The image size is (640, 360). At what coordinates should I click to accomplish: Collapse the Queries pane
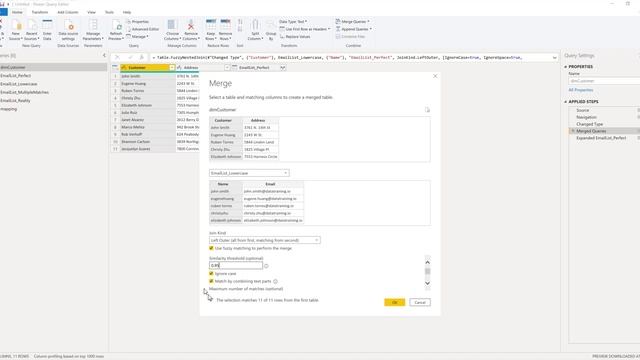(x=104, y=56)
